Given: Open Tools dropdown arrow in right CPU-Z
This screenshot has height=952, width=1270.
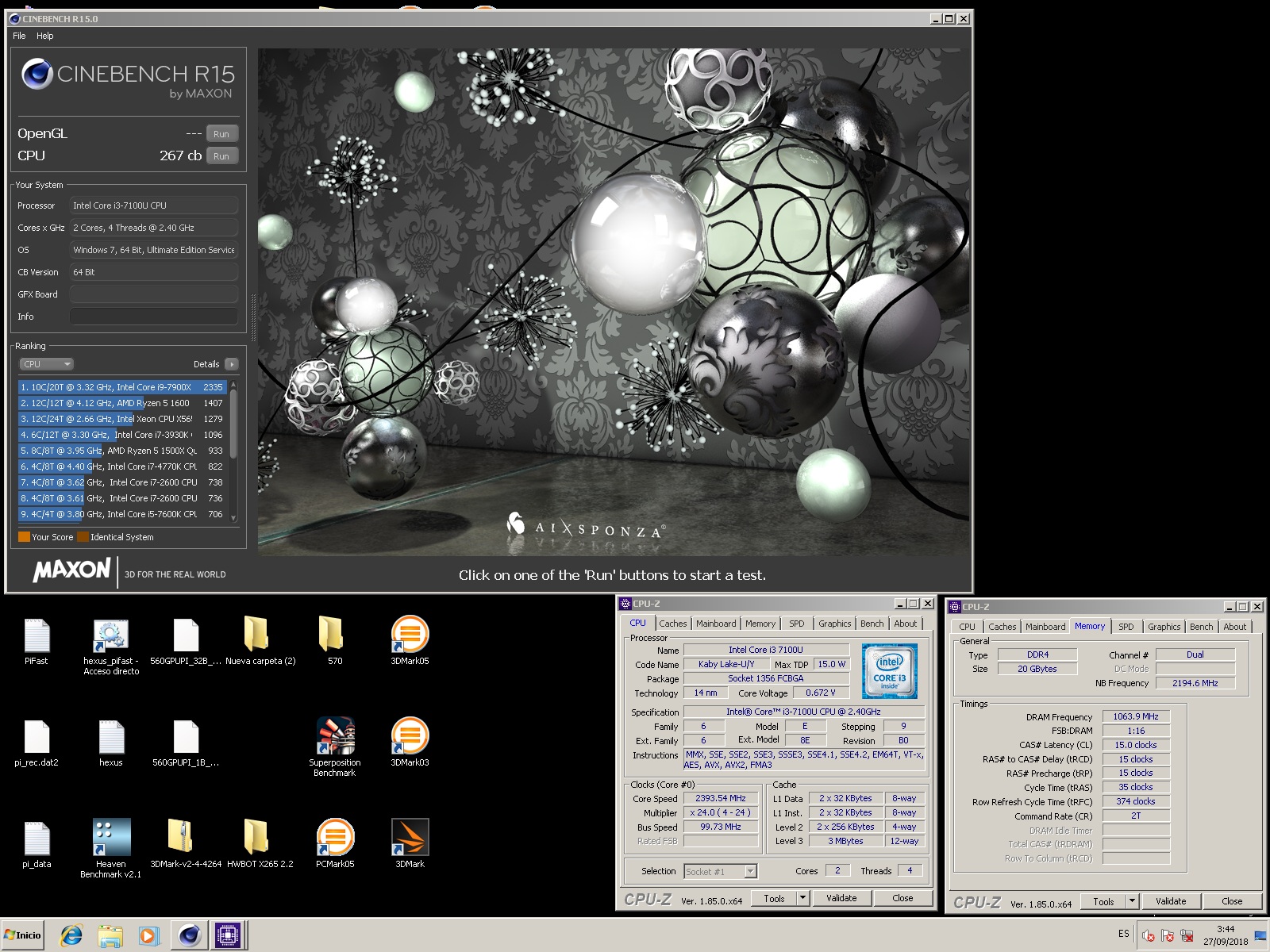Looking at the screenshot, I should click(x=1132, y=901).
